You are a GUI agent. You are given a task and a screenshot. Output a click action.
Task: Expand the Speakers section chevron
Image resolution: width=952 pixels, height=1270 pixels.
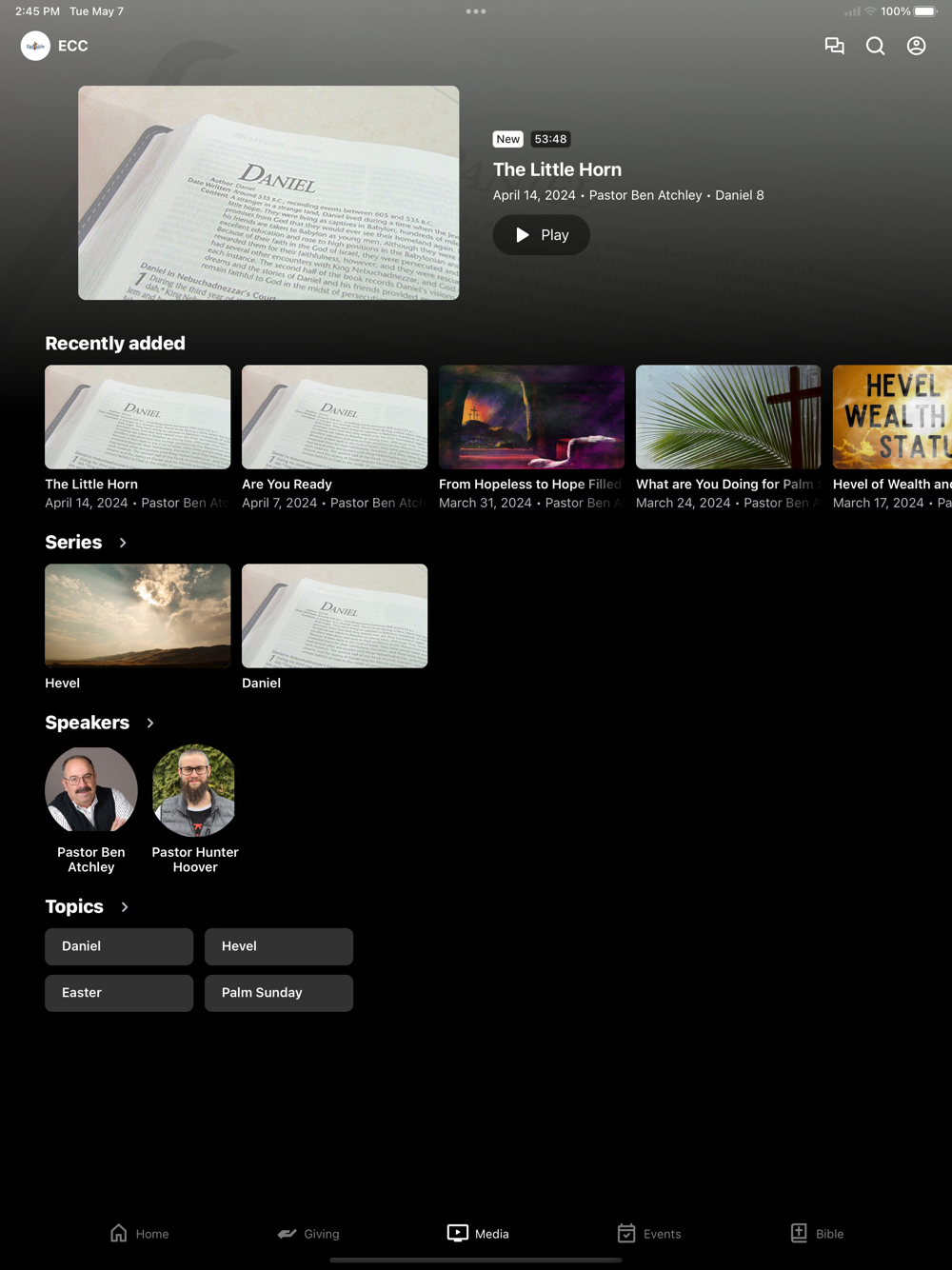coord(150,724)
